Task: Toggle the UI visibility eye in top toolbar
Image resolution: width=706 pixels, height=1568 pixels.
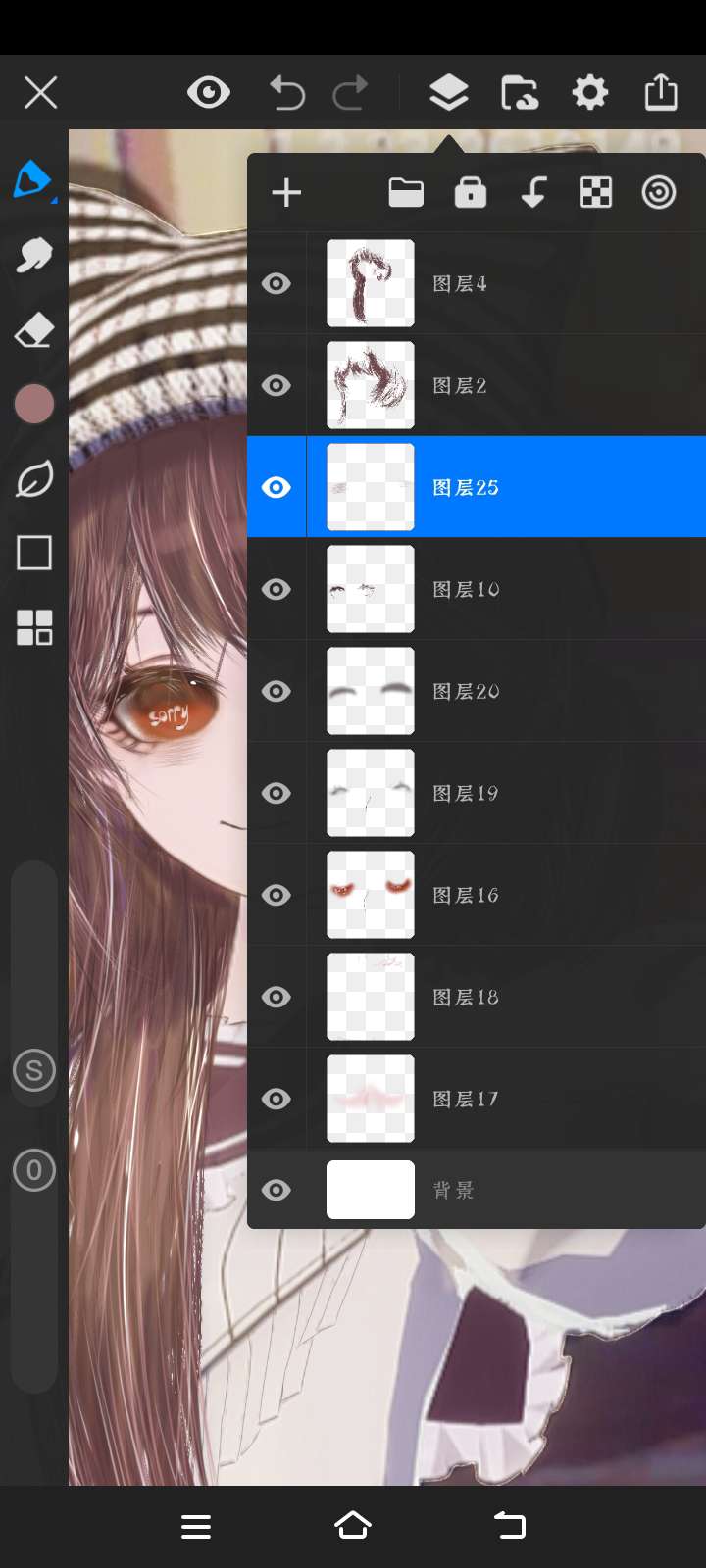Action: tap(209, 93)
